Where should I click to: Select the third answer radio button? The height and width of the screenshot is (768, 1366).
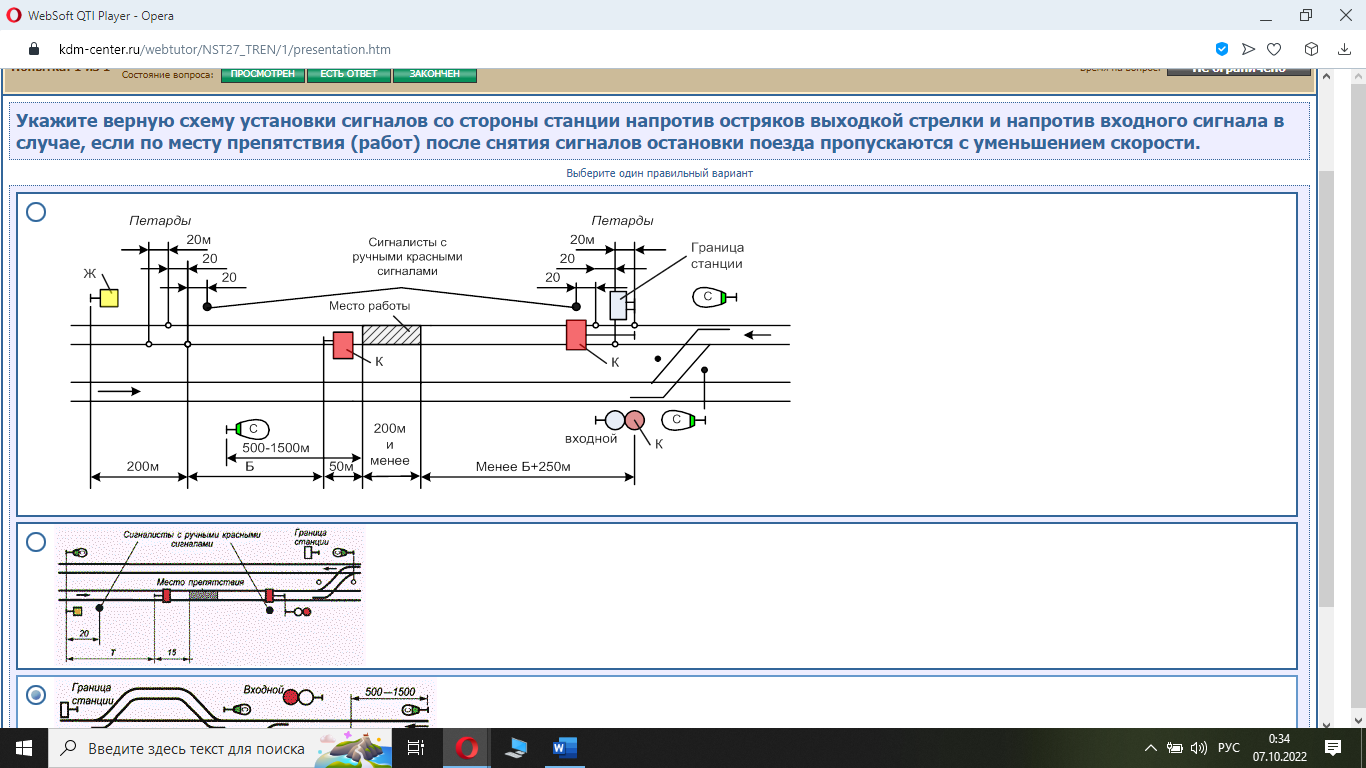click(36, 694)
